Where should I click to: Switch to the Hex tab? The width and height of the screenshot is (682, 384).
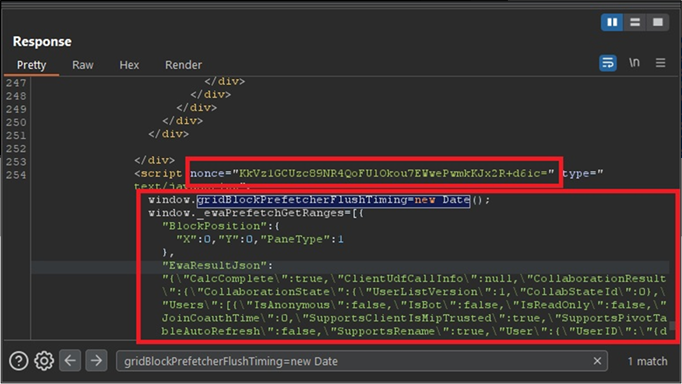point(129,65)
